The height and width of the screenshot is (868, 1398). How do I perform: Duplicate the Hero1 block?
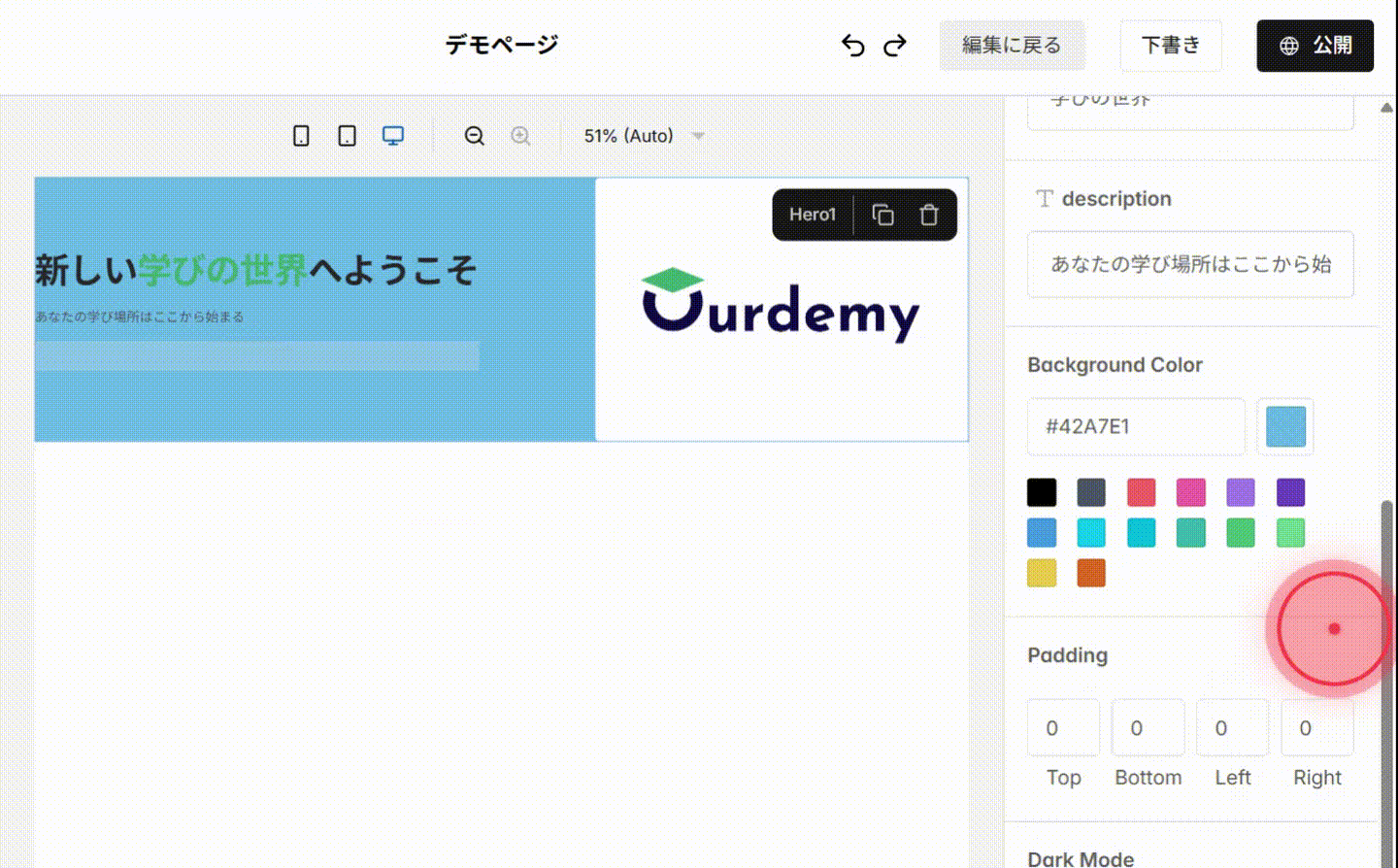[882, 214]
